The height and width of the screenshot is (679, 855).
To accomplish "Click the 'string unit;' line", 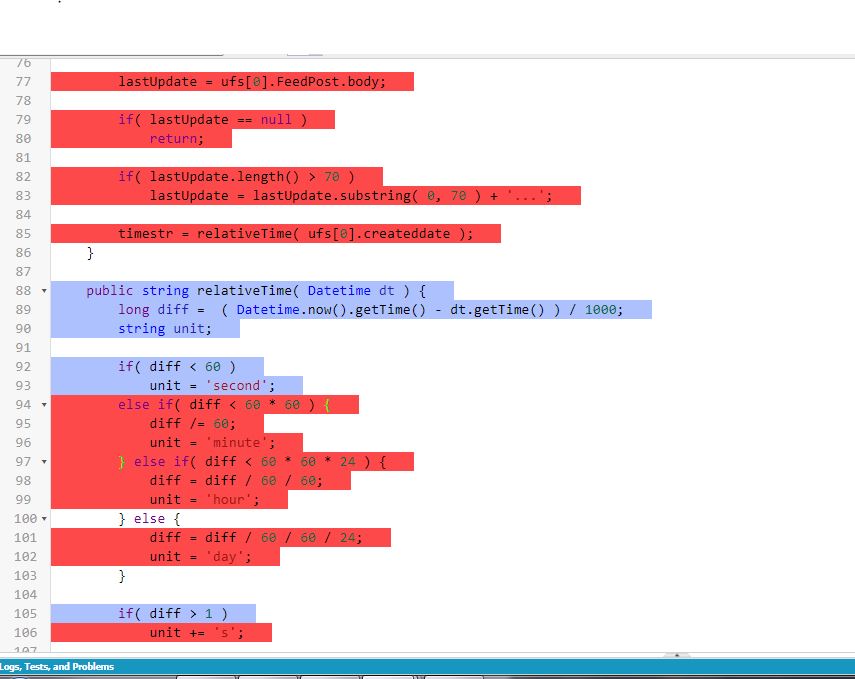I will (165, 329).
